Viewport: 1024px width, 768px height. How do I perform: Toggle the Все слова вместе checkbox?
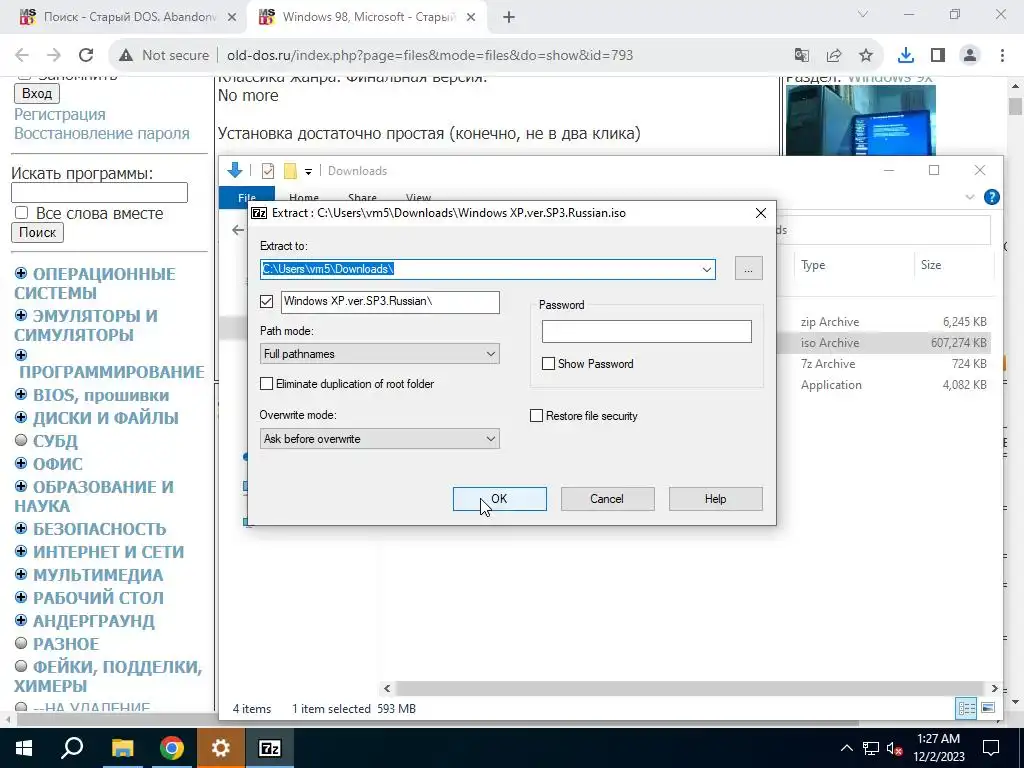coord(22,213)
